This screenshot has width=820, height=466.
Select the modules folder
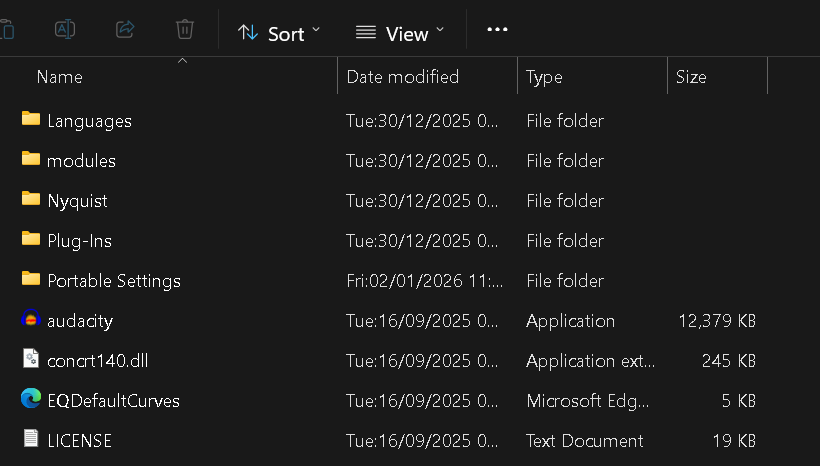pyautogui.click(x=81, y=161)
